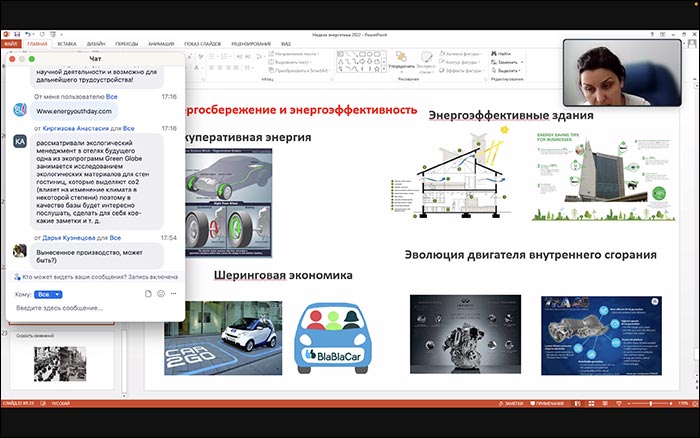This screenshot has width=700, height=438.
Task: Open the emoji picker in chat
Action: [x=160, y=294]
